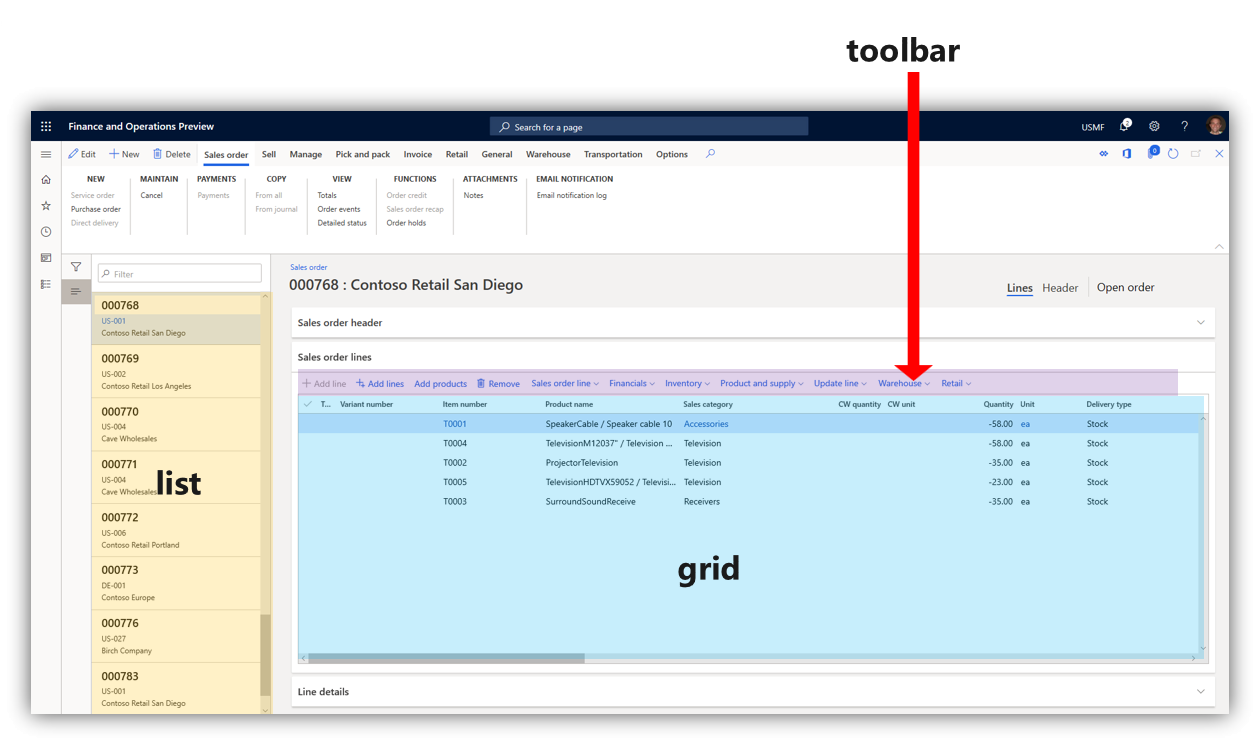Click the Power Apps connector icon

coord(1104,154)
